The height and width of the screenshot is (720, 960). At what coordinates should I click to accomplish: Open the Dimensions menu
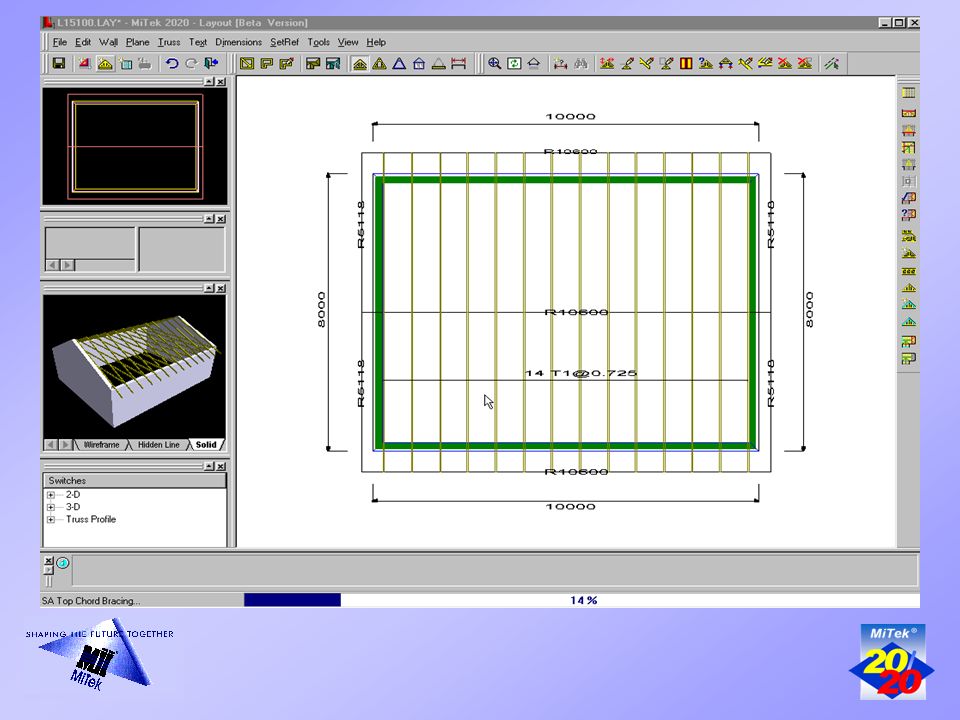[238, 42]
